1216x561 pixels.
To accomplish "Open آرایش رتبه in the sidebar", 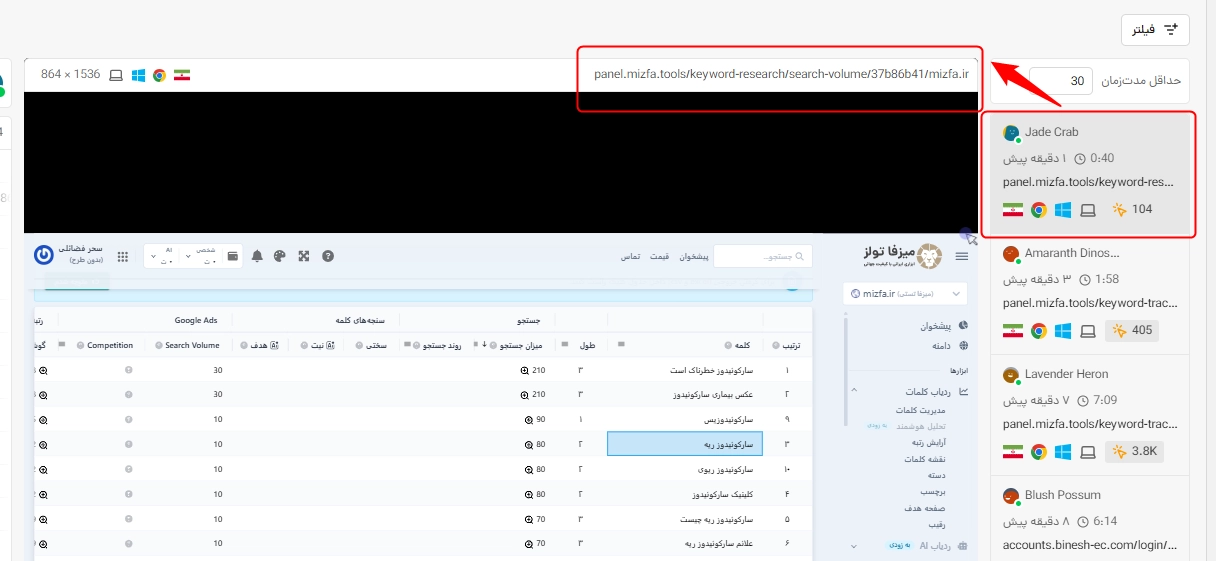I will pyautogui.click(x=929, y=441).
